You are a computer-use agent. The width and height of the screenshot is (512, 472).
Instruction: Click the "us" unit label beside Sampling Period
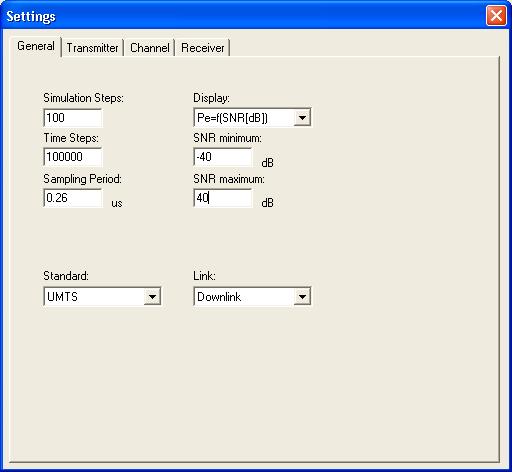click(117, 203)
